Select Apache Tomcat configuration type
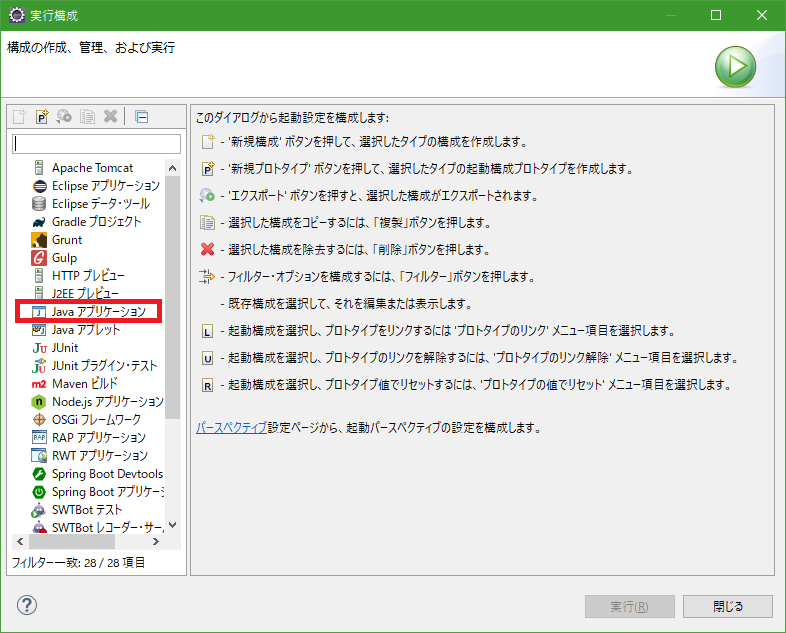The height and width of the screenshot is (633, 786). 92,168
